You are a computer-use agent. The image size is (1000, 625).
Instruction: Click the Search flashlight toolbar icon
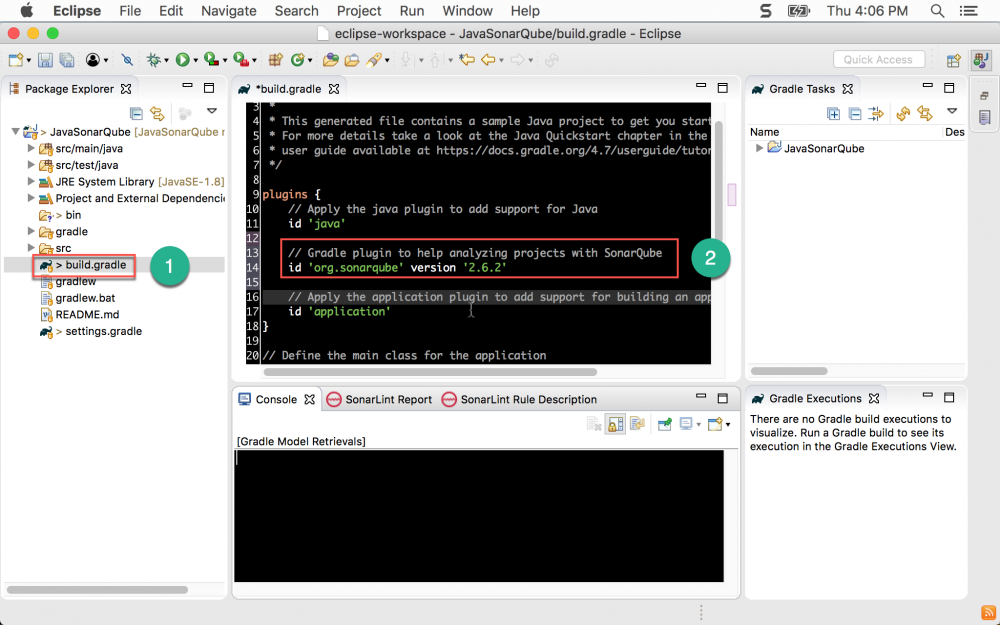[x=374, y=60]
